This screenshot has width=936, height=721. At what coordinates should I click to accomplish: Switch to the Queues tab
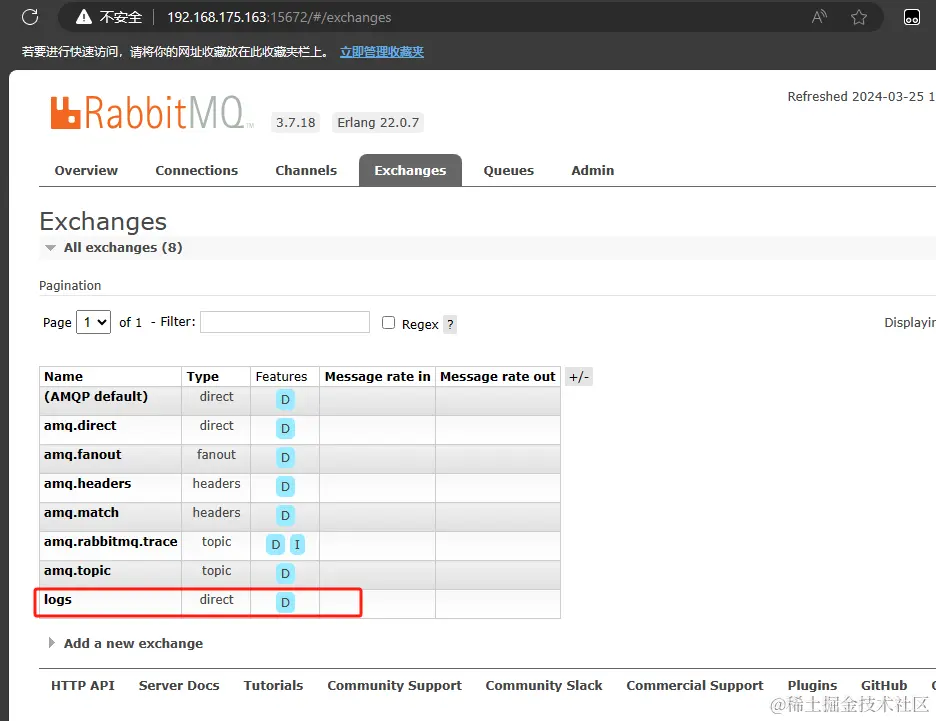[x=509, y=171]
